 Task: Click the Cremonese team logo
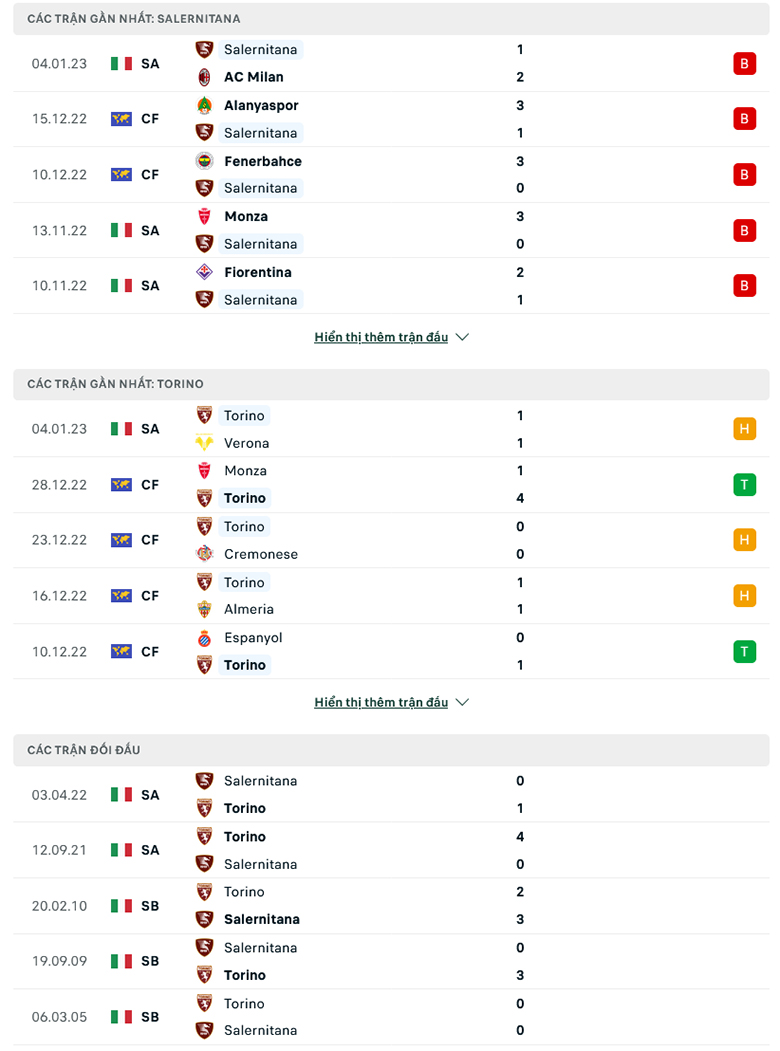(204, 554)
